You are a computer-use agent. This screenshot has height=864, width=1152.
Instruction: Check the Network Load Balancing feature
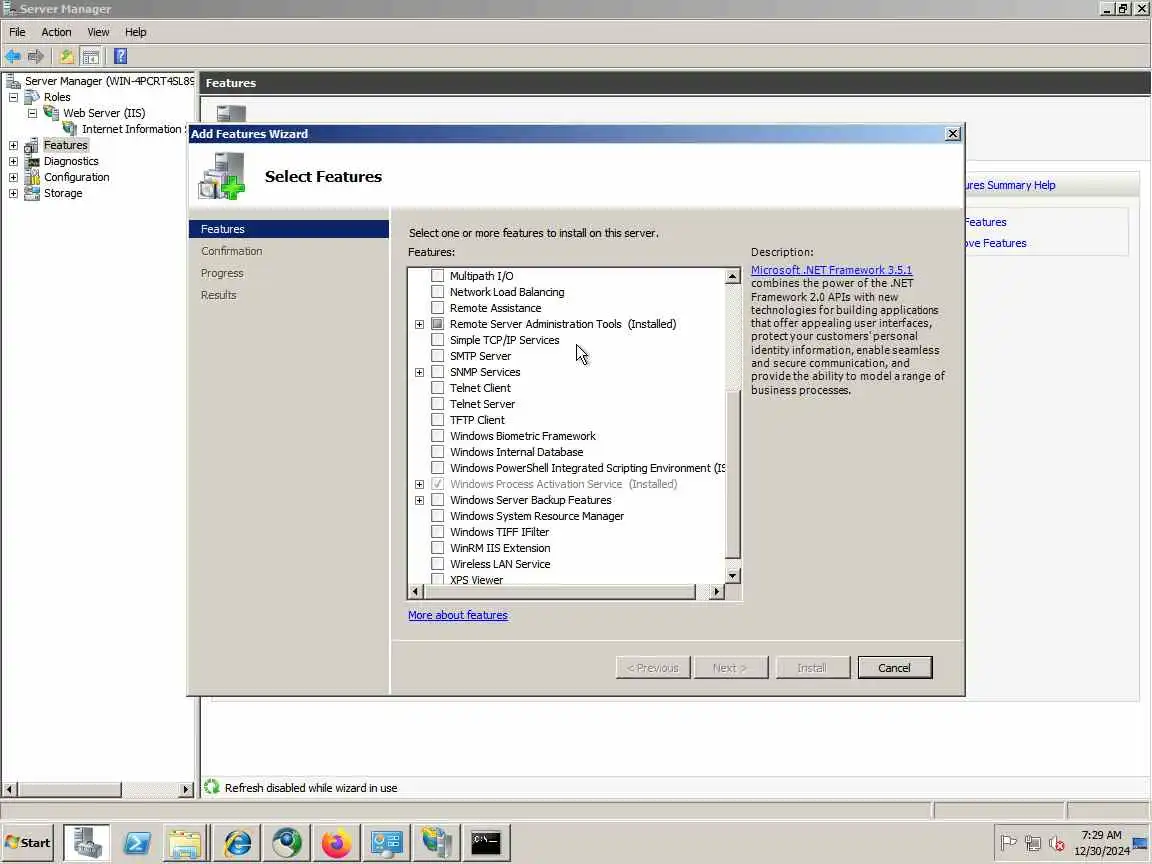point(437,292)
